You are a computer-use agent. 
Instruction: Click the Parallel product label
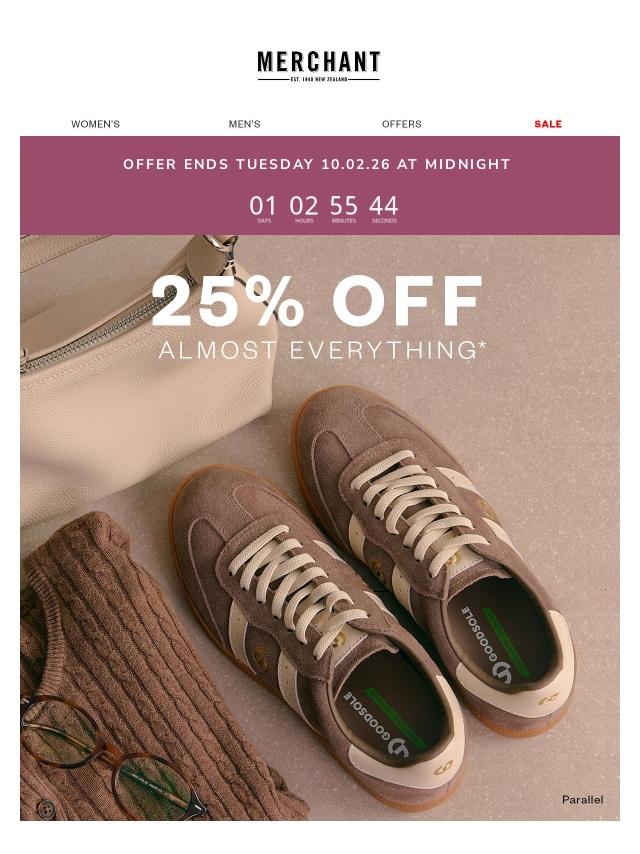[x=582, y=800]
